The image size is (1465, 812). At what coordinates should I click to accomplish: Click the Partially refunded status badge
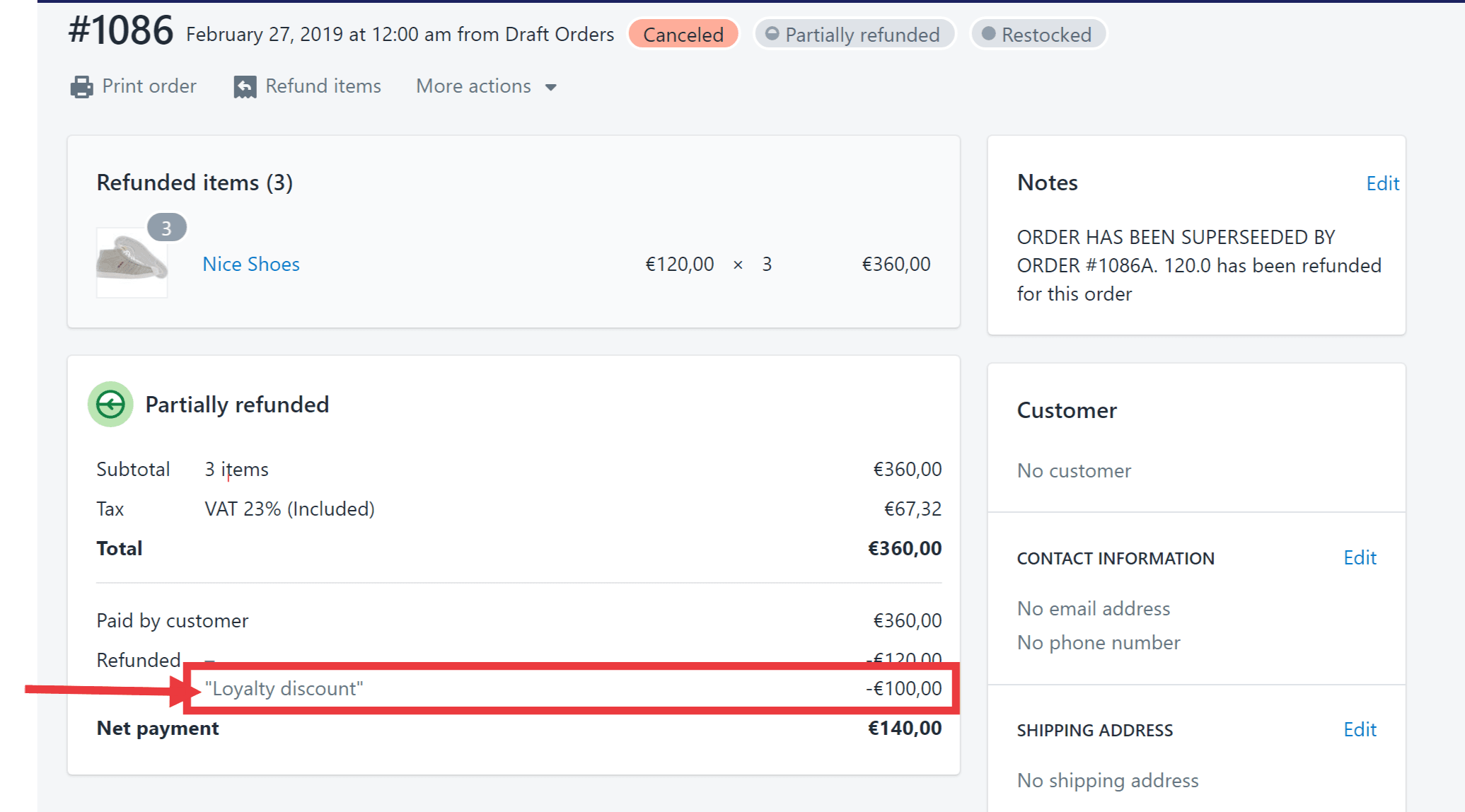[x=855, y=35]
